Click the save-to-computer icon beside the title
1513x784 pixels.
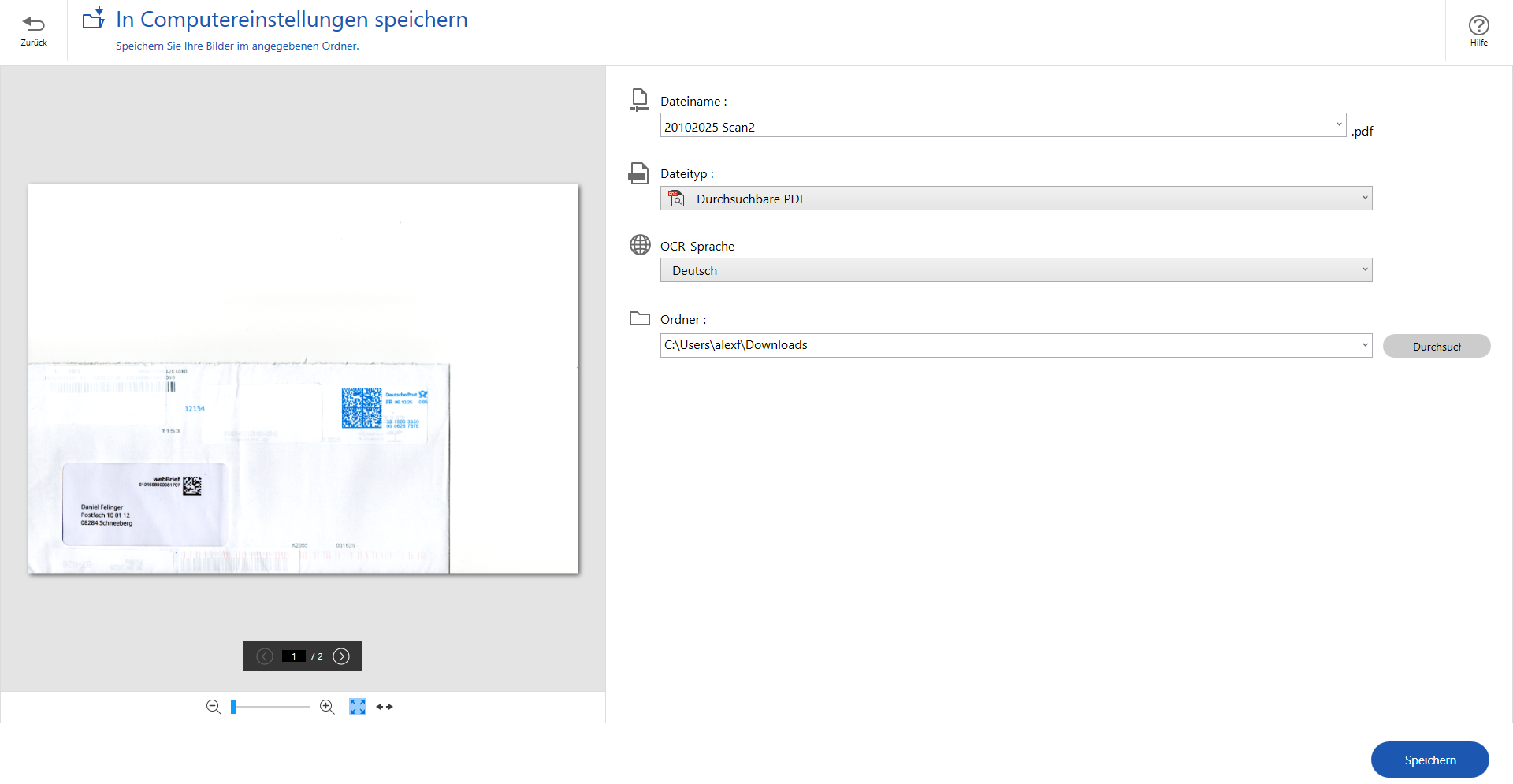pyautogui.click(x=94, y=18)
